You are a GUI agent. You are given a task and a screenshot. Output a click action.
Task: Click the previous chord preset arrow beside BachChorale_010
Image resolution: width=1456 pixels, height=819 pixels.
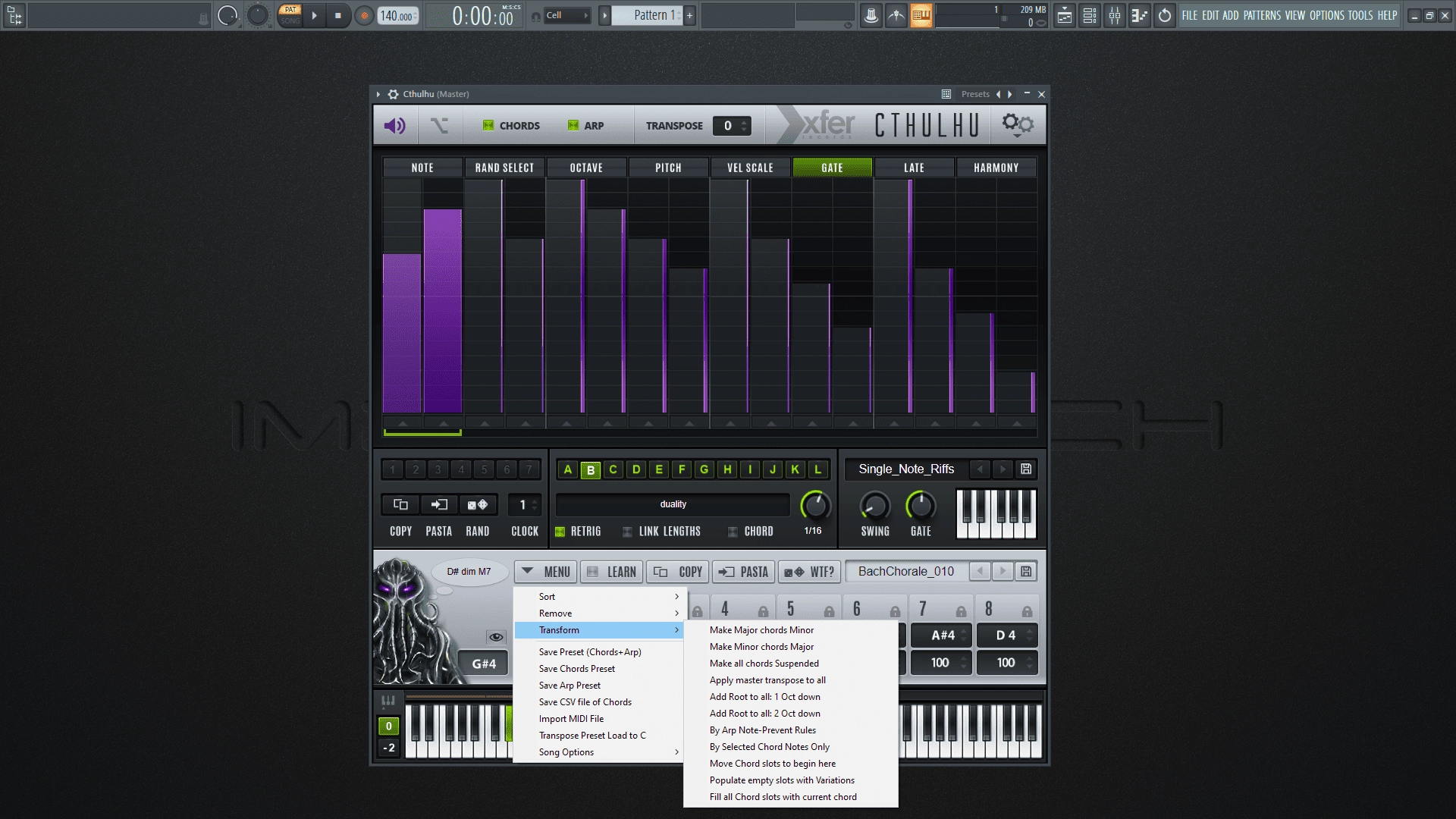(980, 571)
